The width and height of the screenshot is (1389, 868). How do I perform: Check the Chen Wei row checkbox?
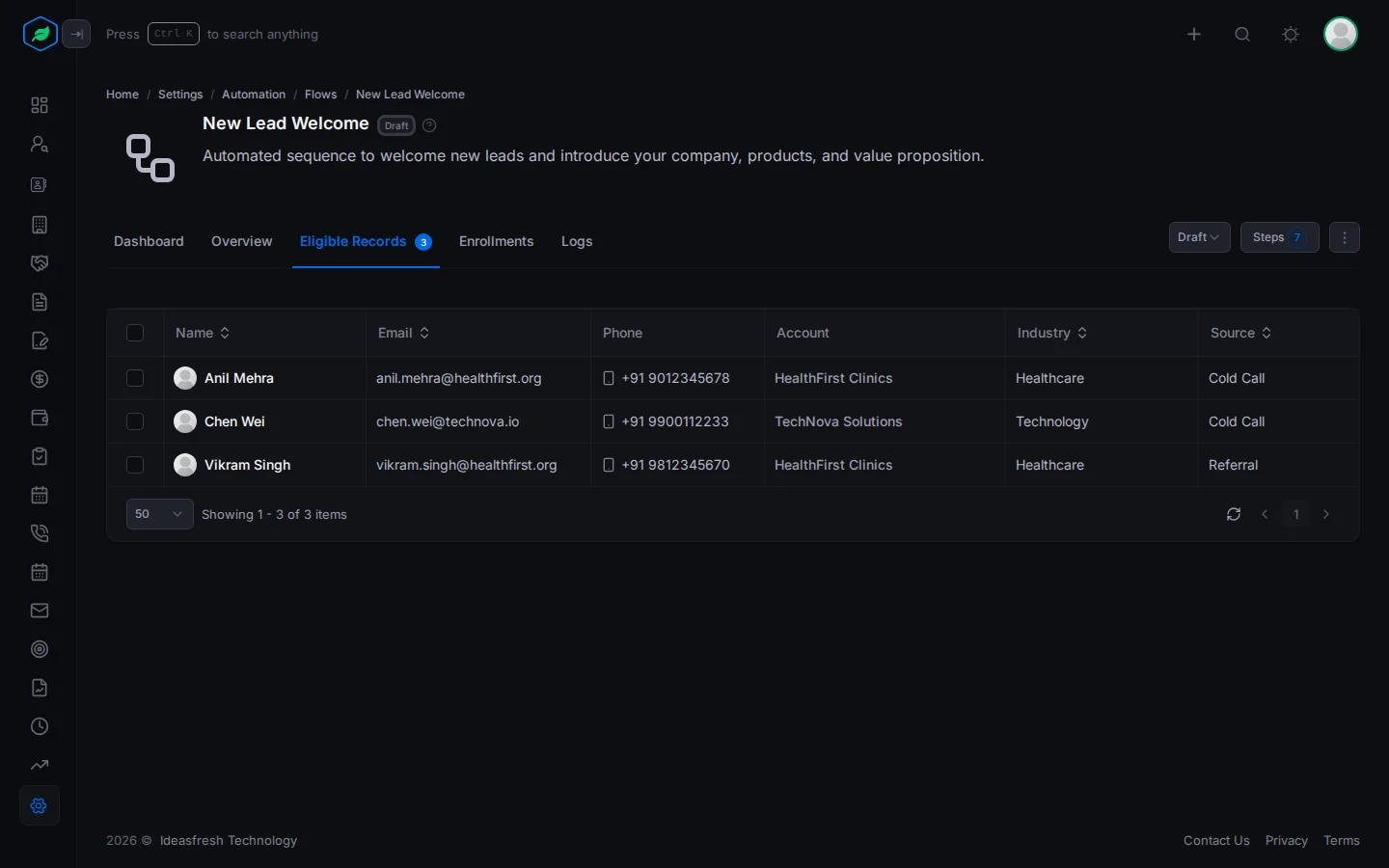point(135,421)
